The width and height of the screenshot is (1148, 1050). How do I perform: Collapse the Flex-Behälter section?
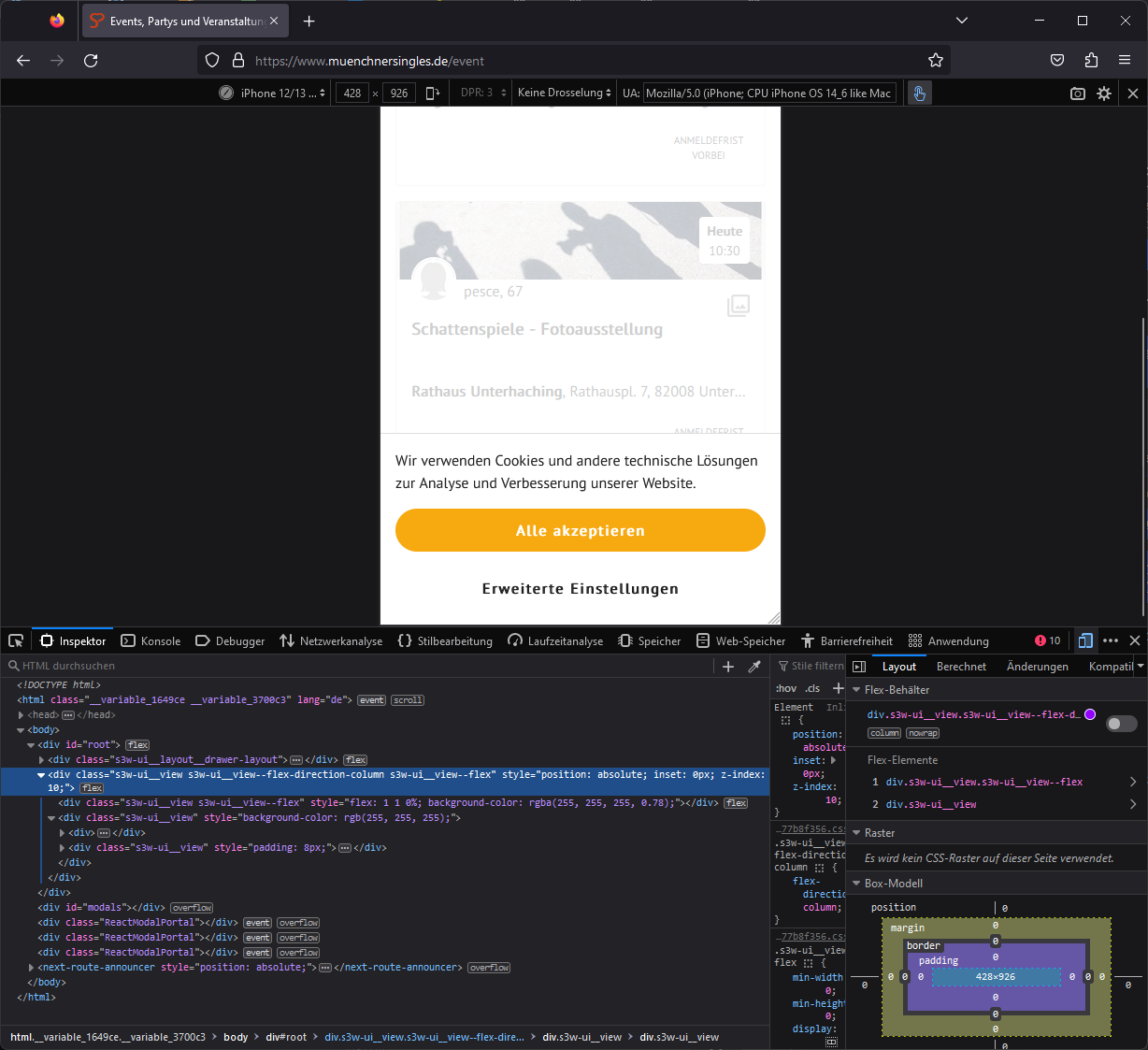(x=856, y=690)
